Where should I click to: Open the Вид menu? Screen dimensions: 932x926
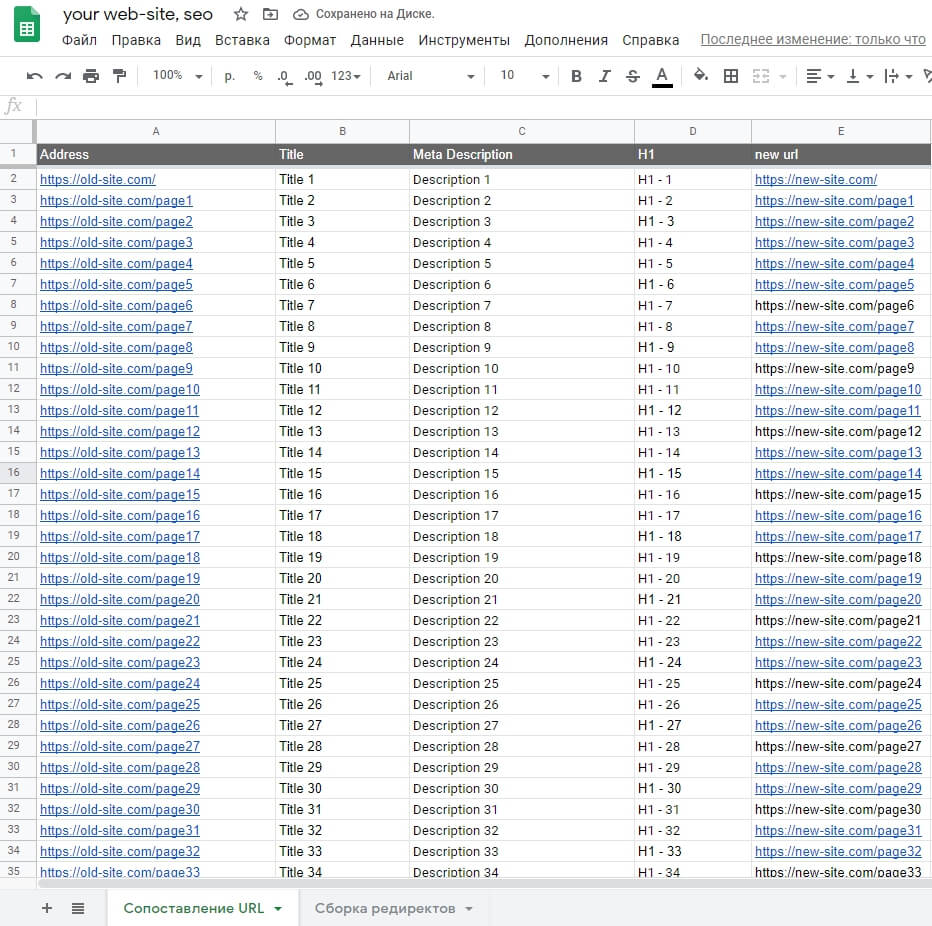(x=188, y=40)
